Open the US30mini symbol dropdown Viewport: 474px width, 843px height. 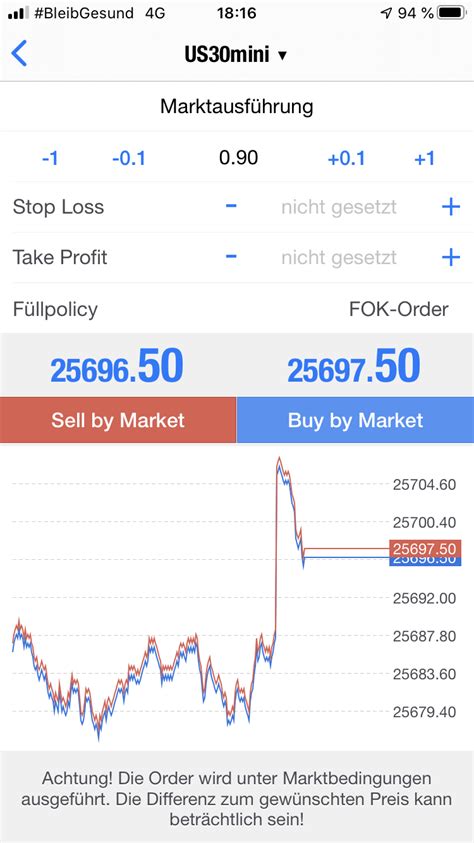(x=236, y=54)
